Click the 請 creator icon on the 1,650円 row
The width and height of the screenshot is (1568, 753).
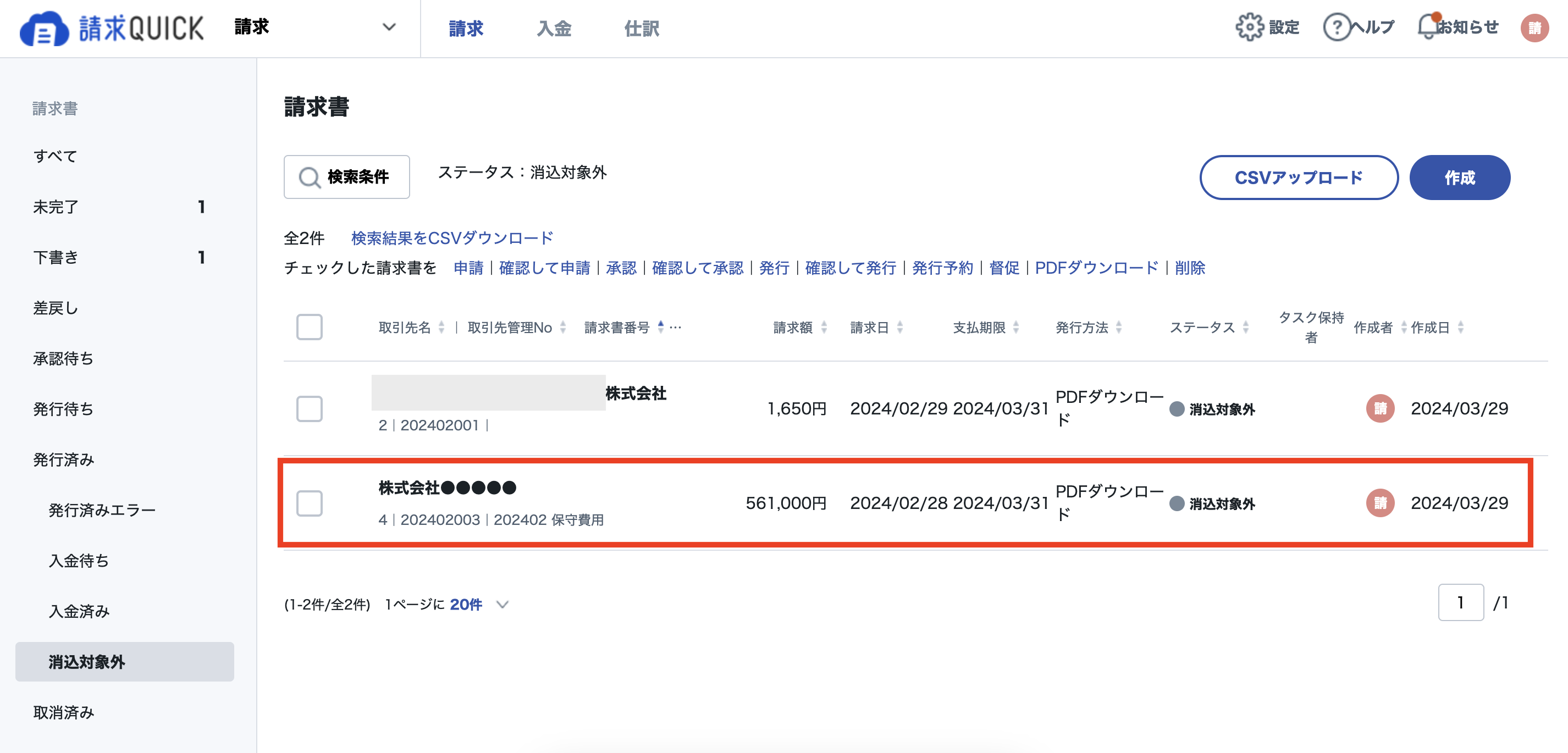1381,409
